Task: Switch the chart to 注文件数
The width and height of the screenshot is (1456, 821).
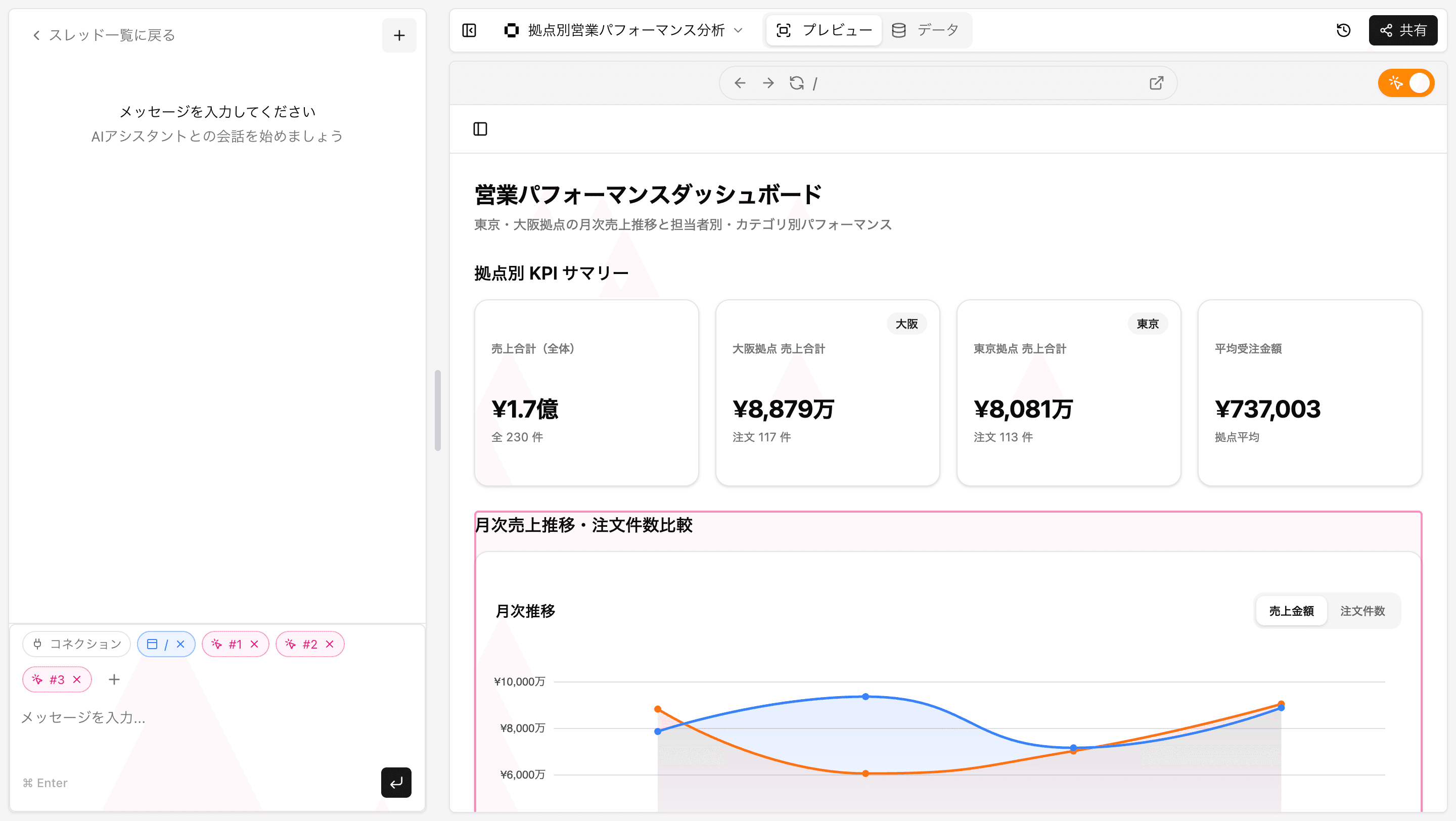Action: 1363,611
